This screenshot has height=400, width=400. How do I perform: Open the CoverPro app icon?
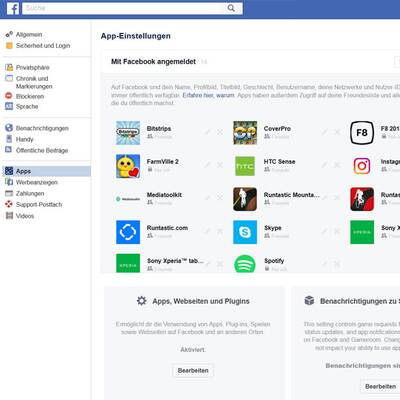point(245,133)
